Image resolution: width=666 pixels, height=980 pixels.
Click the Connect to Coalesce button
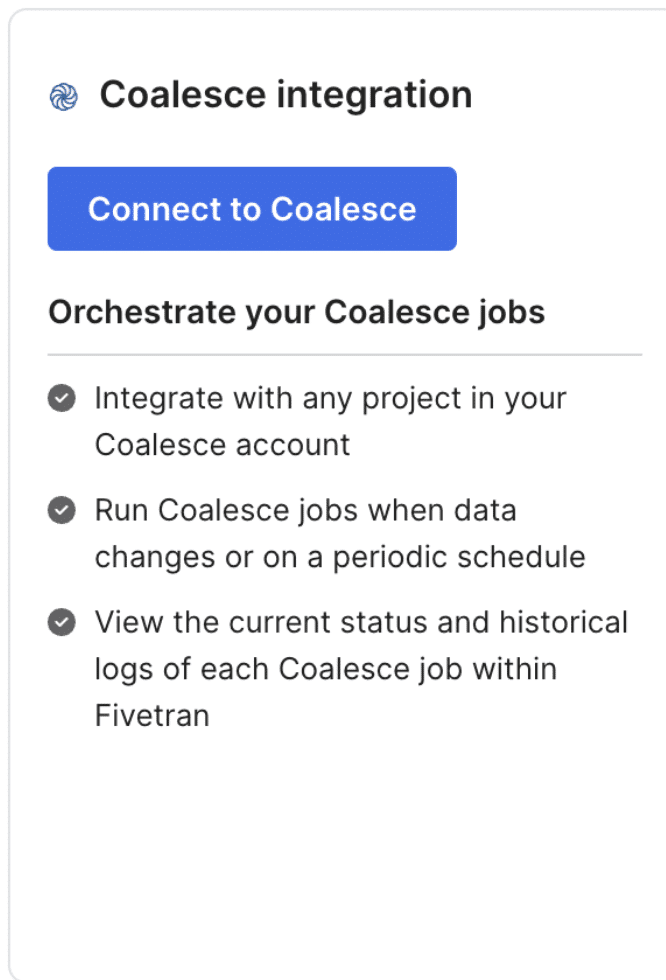coord(252,209)
